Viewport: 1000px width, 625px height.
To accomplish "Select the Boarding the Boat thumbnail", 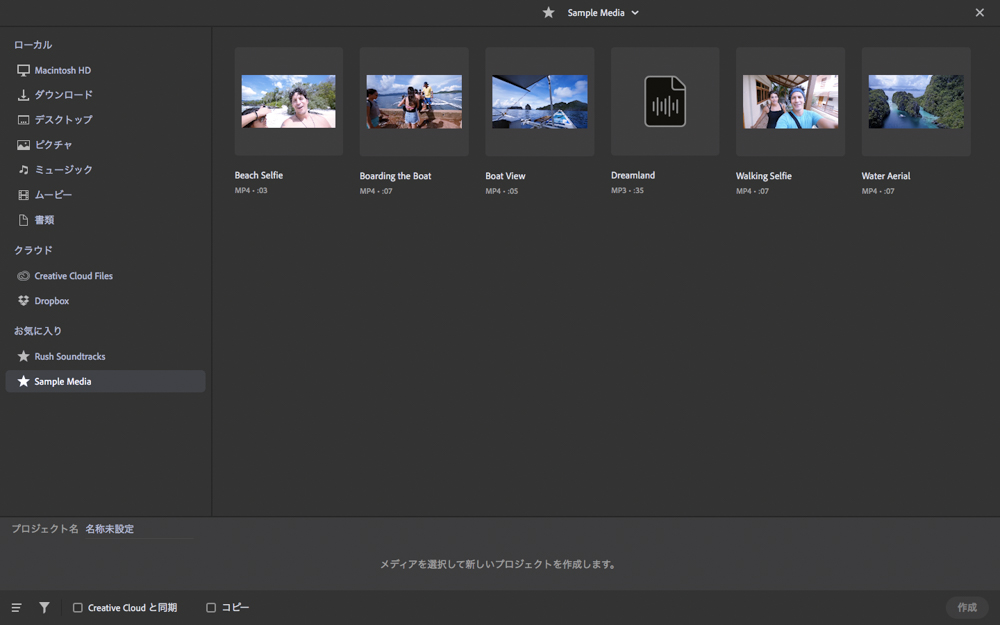I will click(x=414, y=101).
